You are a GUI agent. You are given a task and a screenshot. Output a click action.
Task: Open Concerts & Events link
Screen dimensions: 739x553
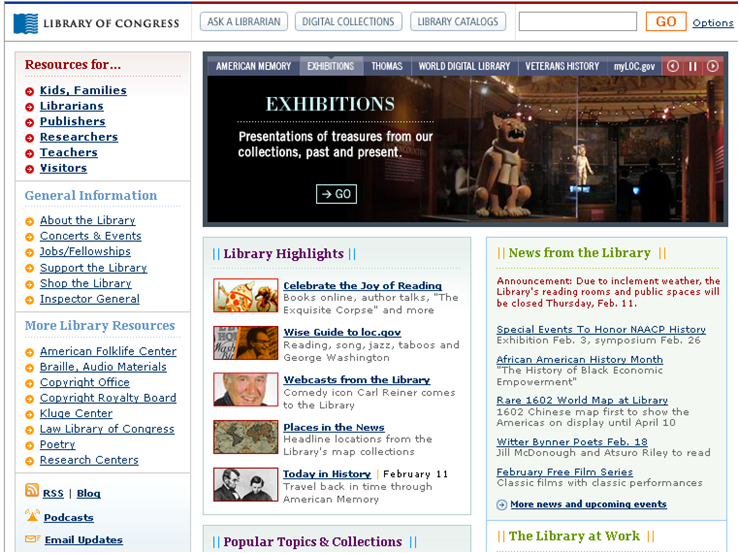(90, 236)
